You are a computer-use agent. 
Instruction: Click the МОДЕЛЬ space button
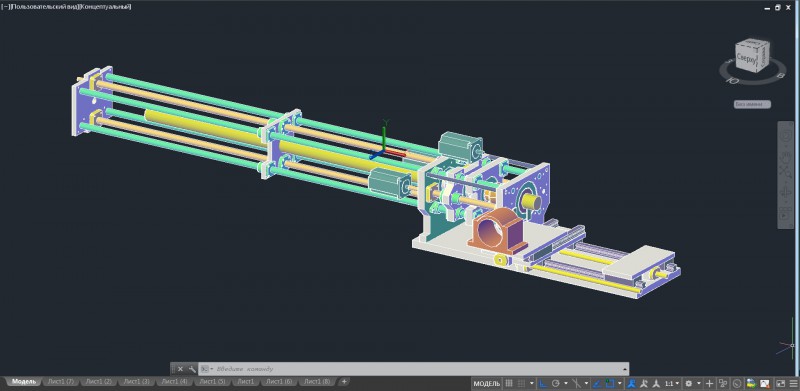tap(486, 383)
